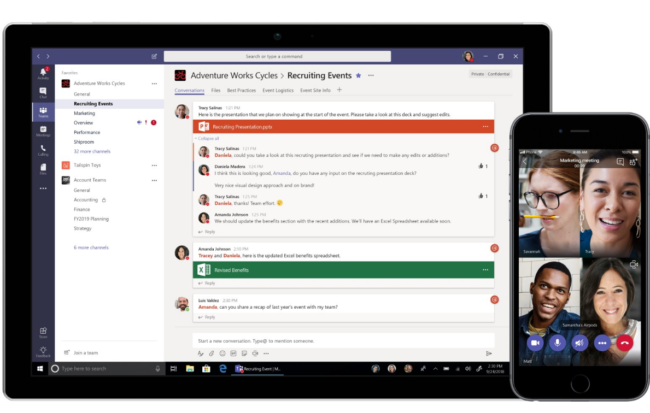Viewport: 650px width, 413px height.
Task: Open the emoji picker in compose bar
Action: 222,353
